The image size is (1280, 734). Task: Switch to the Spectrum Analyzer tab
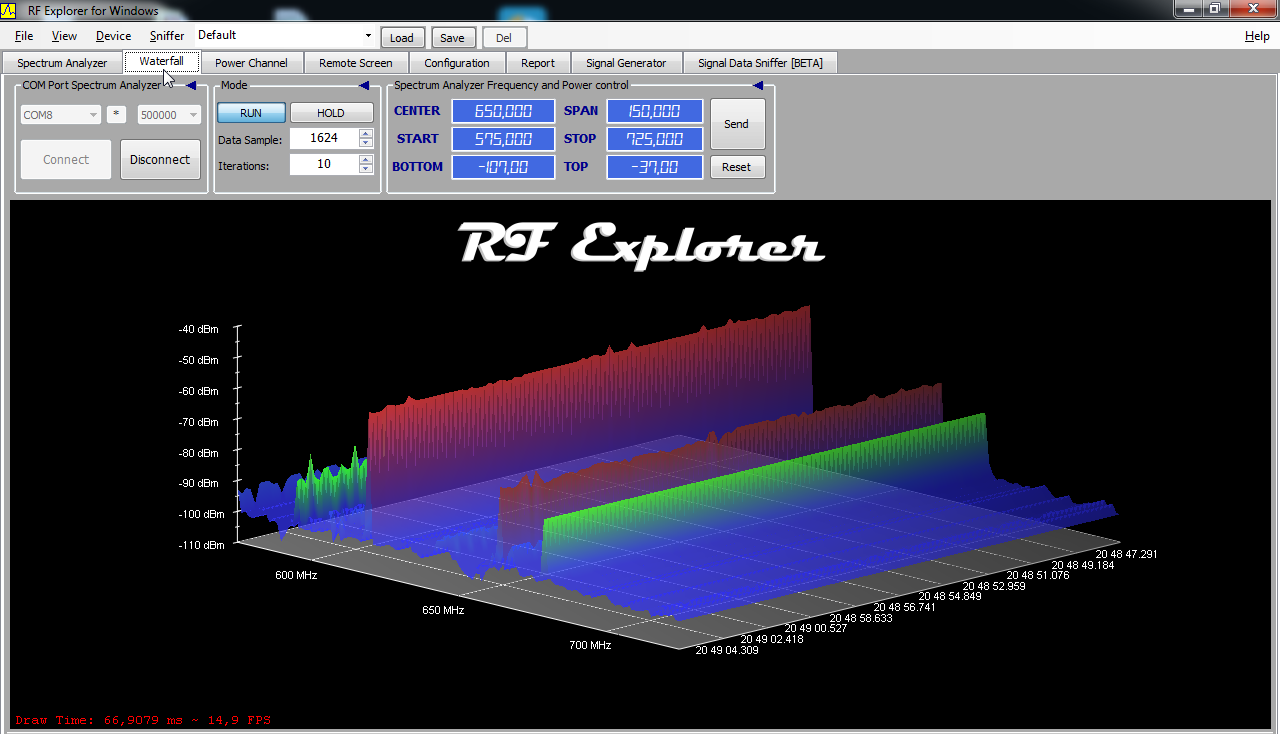62,63
